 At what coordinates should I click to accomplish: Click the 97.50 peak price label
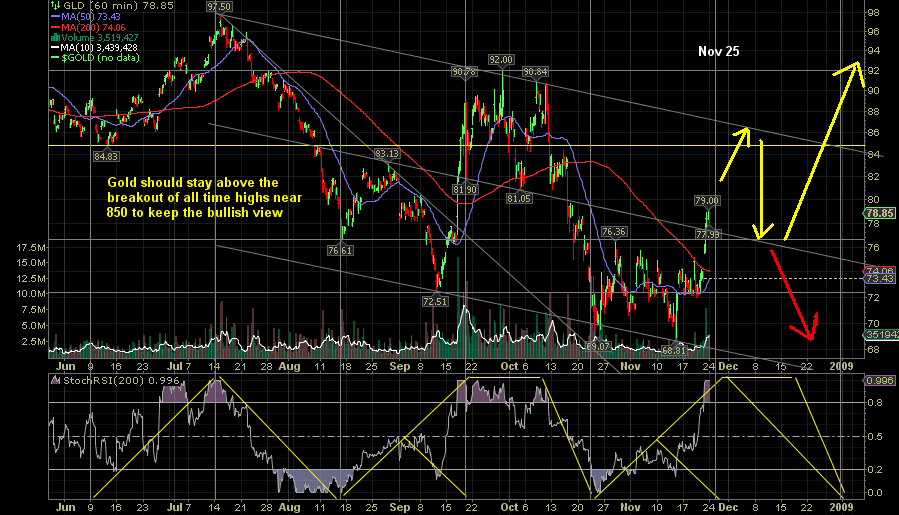[x=219, y=7]
